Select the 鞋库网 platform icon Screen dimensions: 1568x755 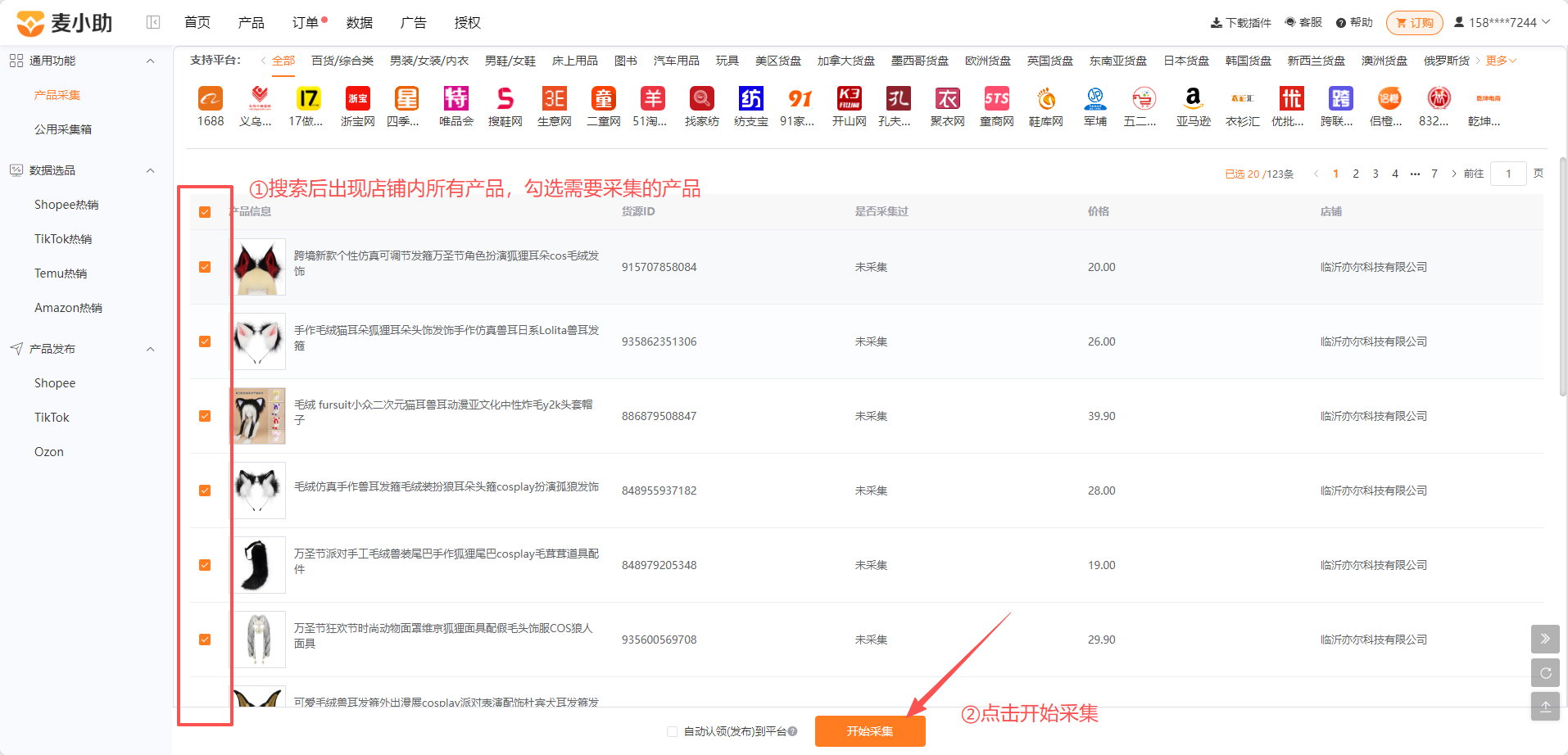(1046, 99)
